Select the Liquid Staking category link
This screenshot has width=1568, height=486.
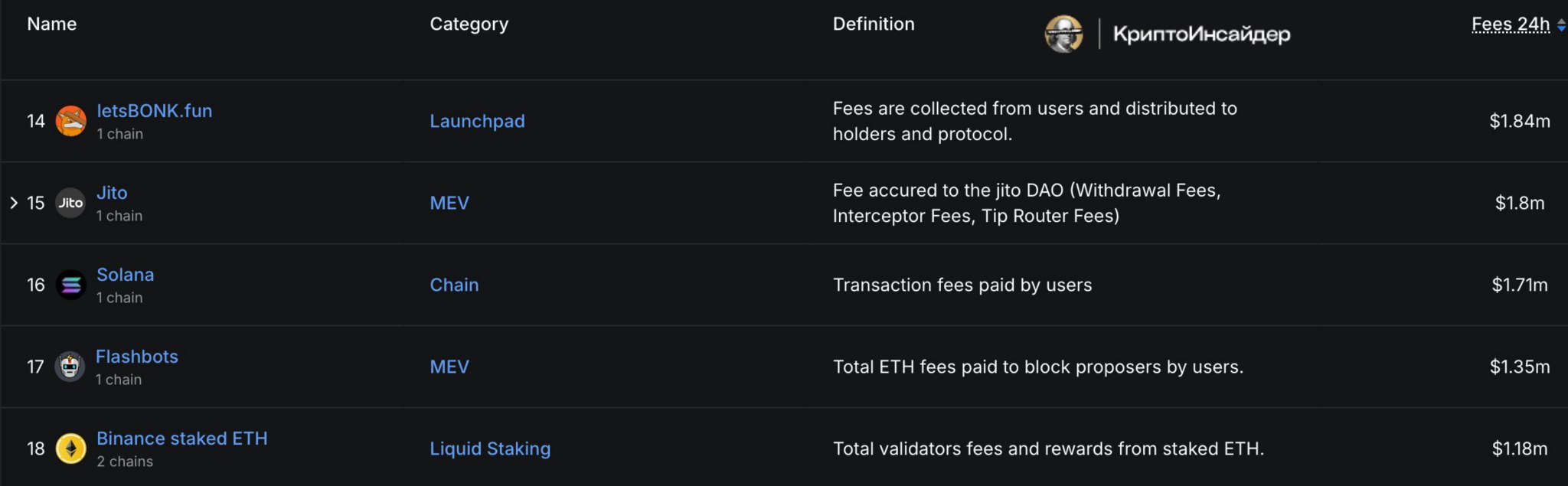click(x=490, y=448)
